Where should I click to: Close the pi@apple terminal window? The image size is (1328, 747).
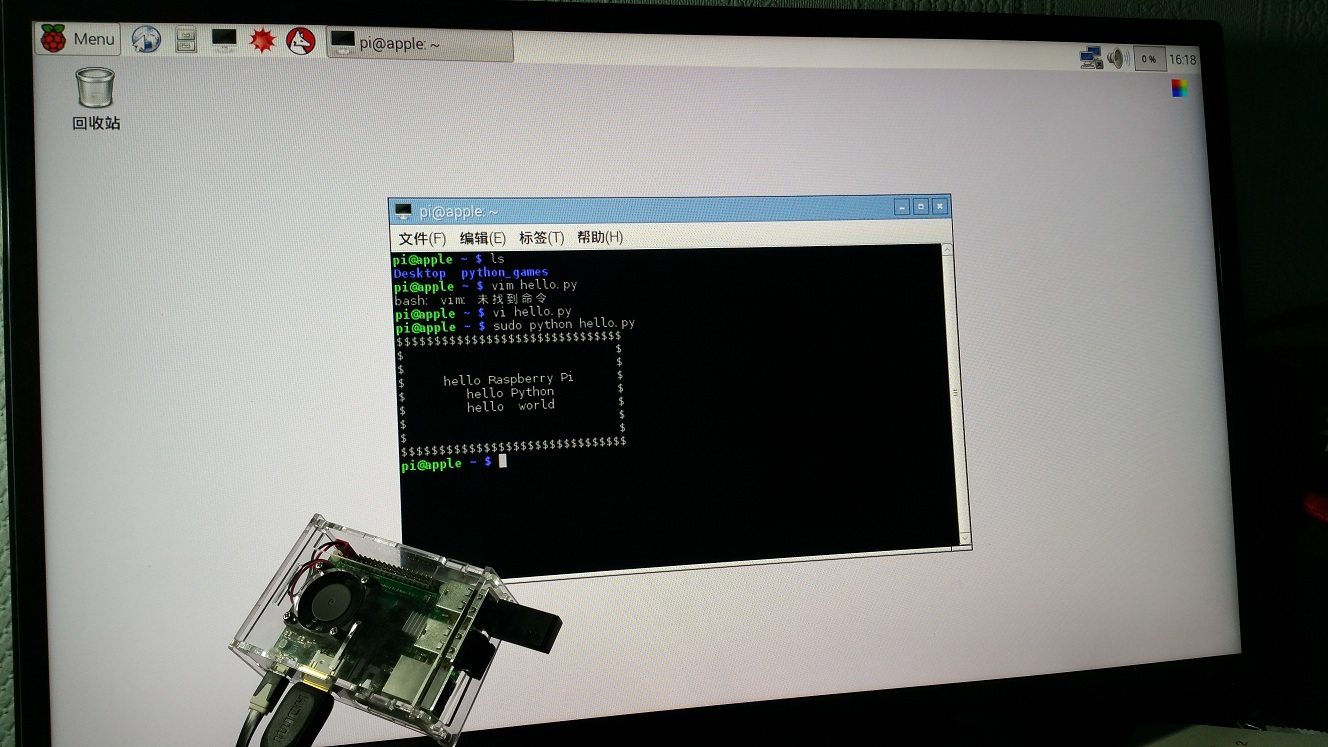pyautogui.click(x=939, y=207)
